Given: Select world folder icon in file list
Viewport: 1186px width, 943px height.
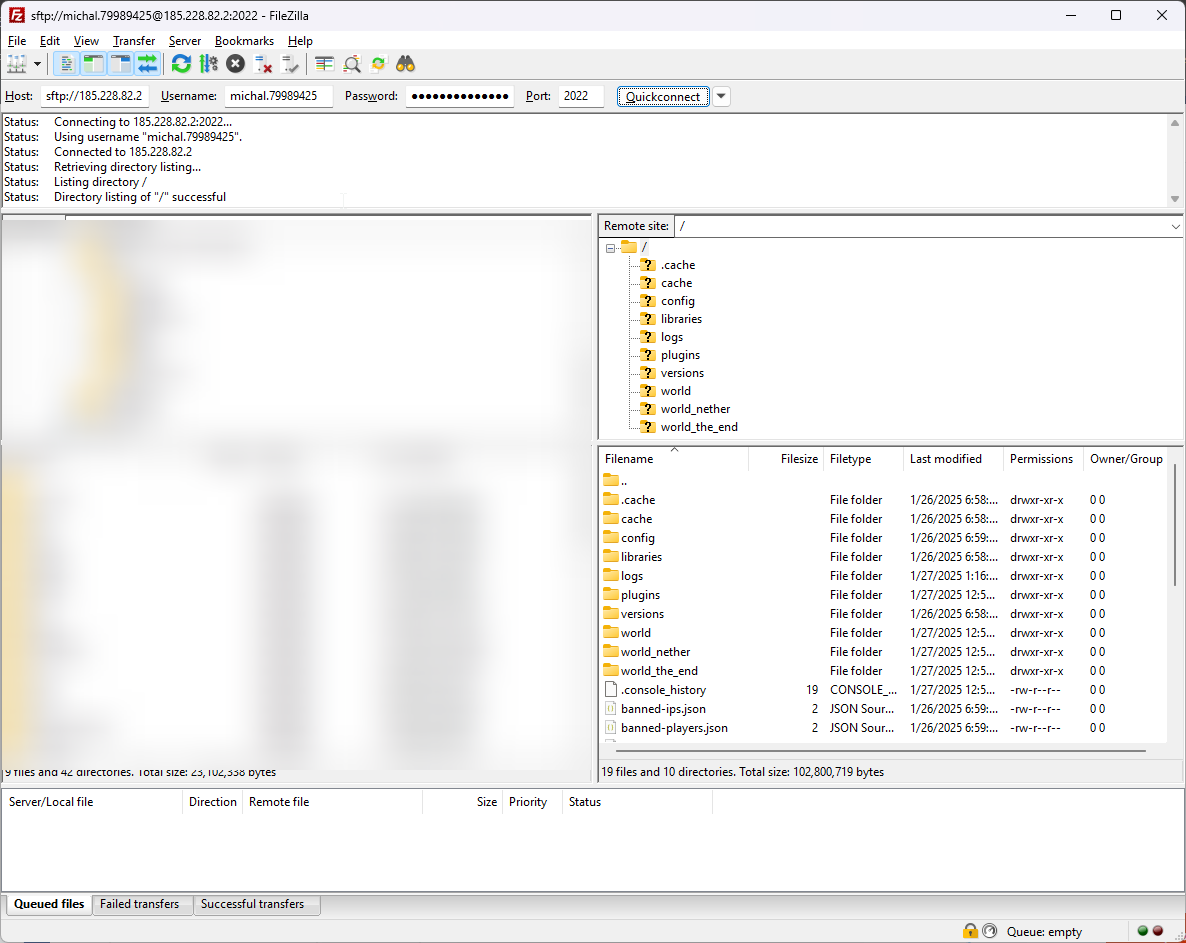Looking at the screenshot, I should 611,632.
